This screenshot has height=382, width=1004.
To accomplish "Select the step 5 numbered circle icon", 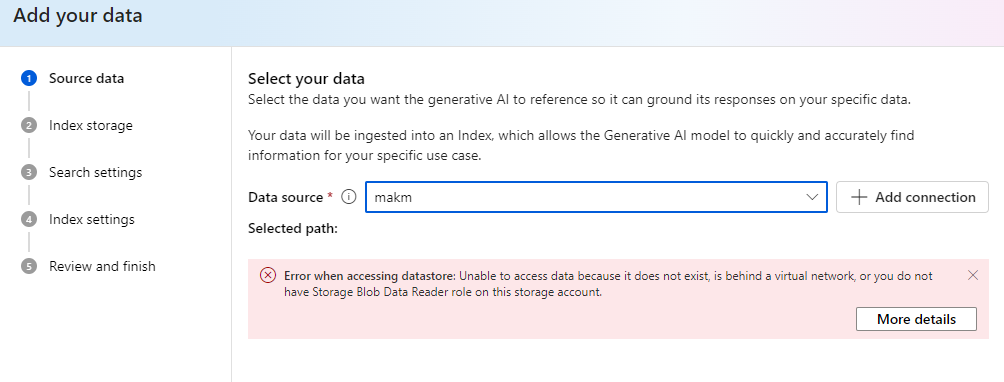I will [x=29, y=266].
